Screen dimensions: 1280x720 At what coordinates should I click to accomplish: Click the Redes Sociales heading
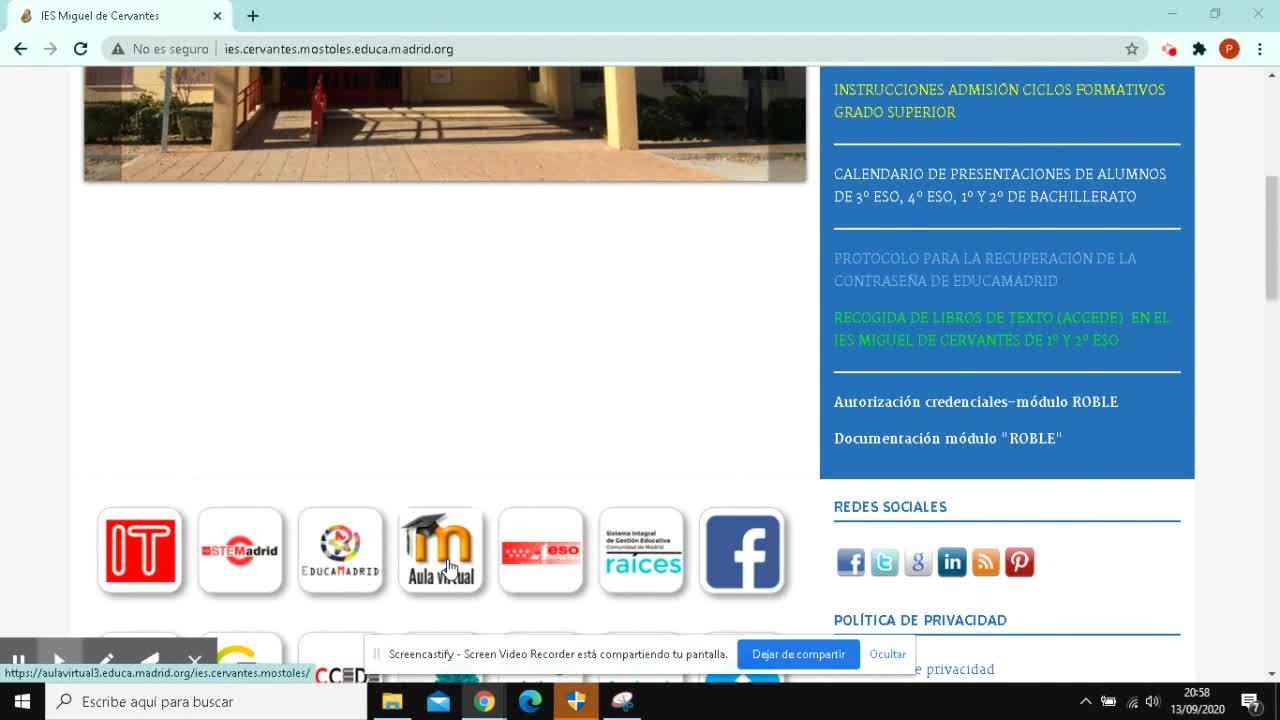890,507
